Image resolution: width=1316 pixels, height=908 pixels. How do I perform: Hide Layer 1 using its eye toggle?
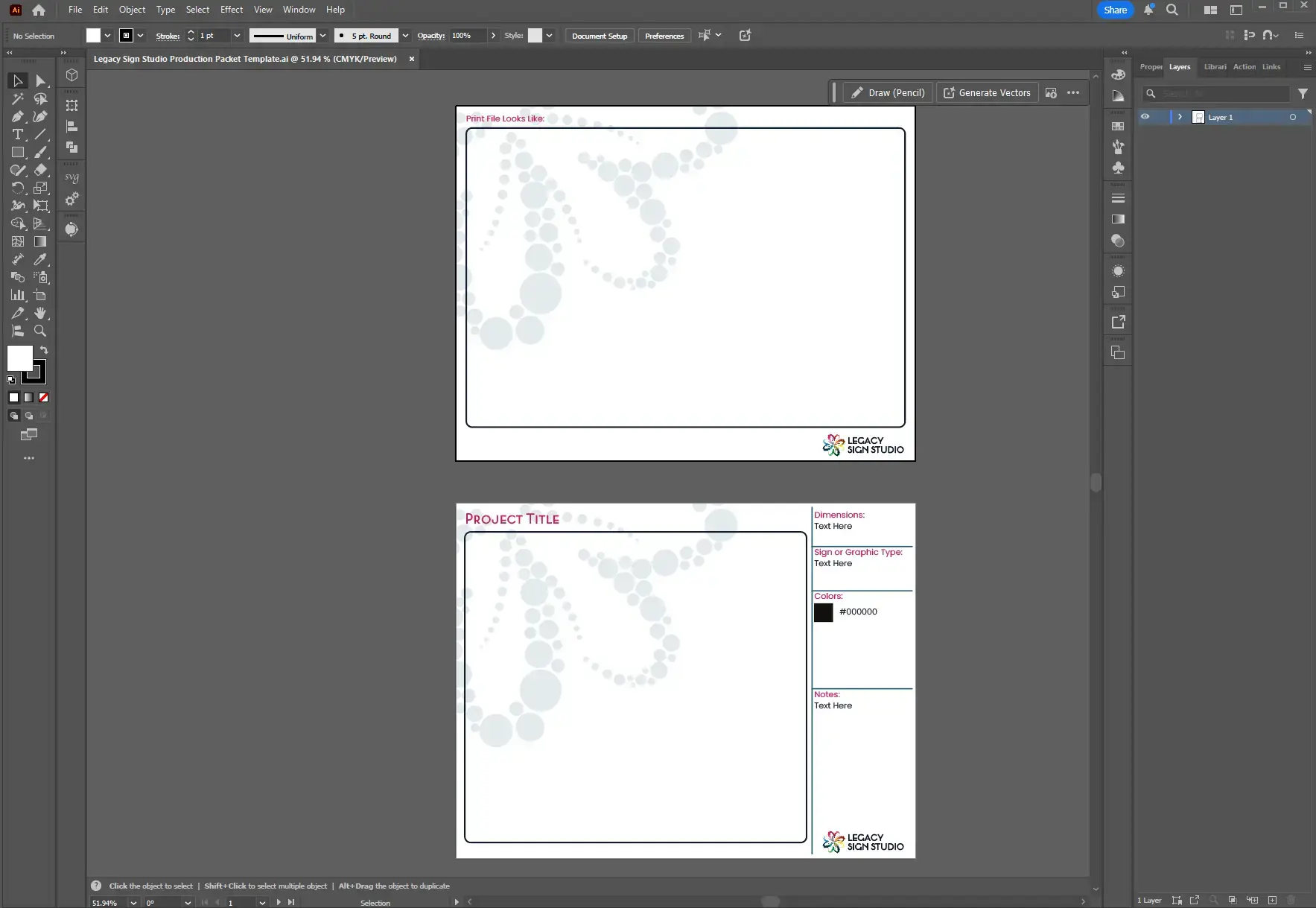(x=1145, y=117)
